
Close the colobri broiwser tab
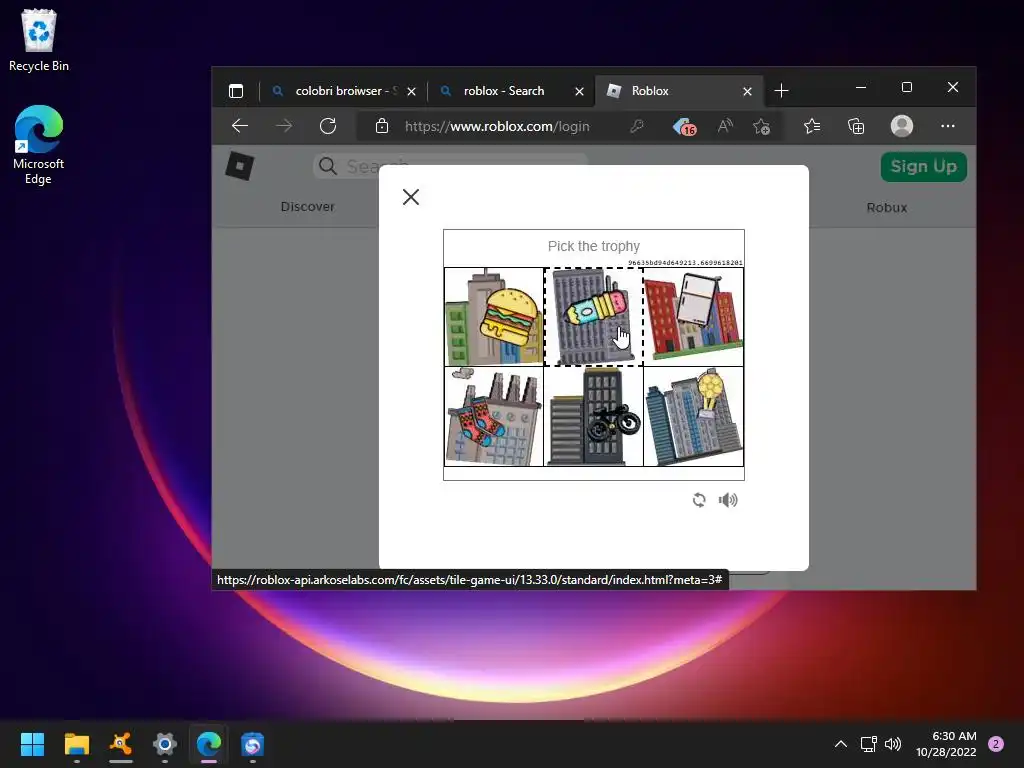pyautogui.click(x=411, y=91)
